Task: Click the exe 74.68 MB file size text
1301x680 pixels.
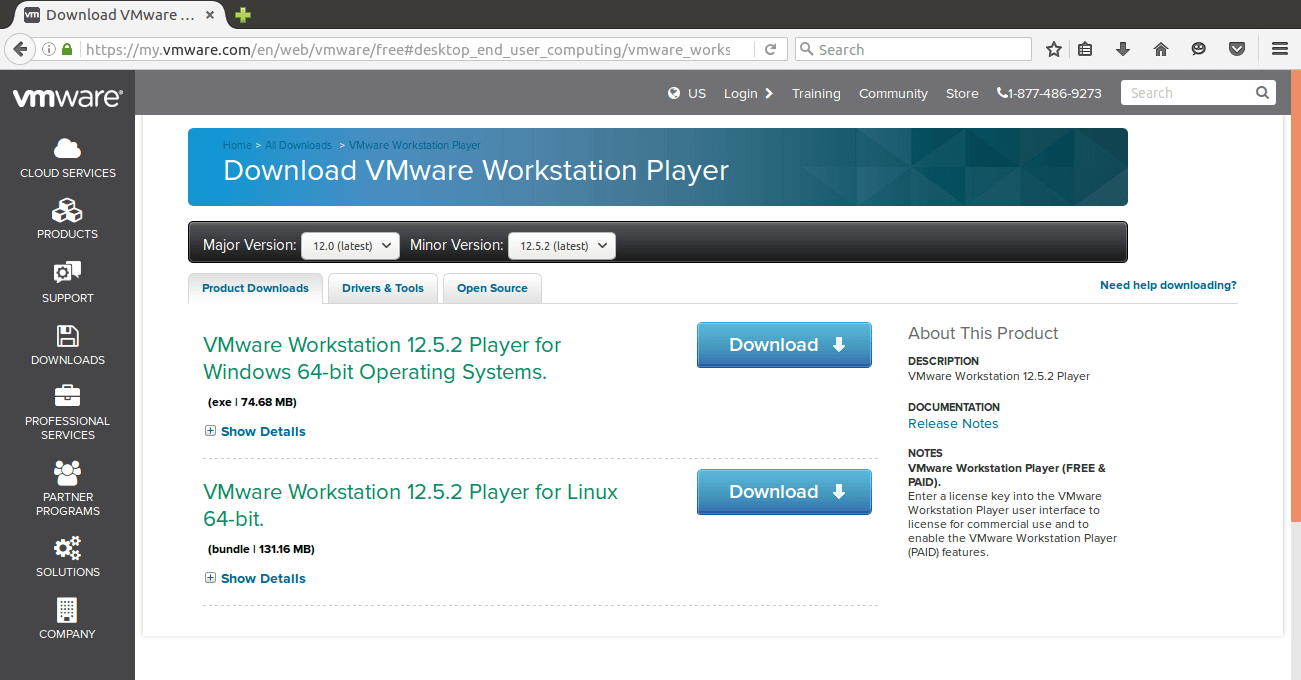Action: (x=252, y=402)
